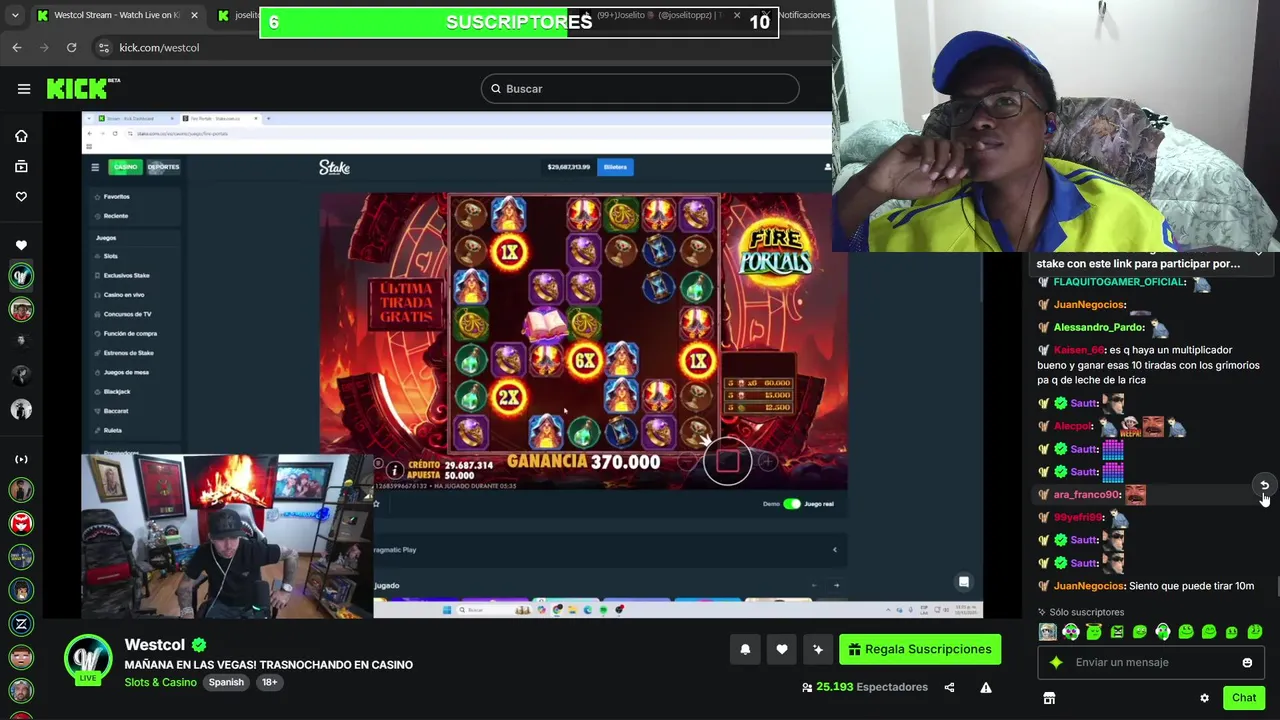Screen dimensions: 1280x720
Task: Click the 18+ tag under the stream title
Action: pyautogui.click(x=269, y=682)
